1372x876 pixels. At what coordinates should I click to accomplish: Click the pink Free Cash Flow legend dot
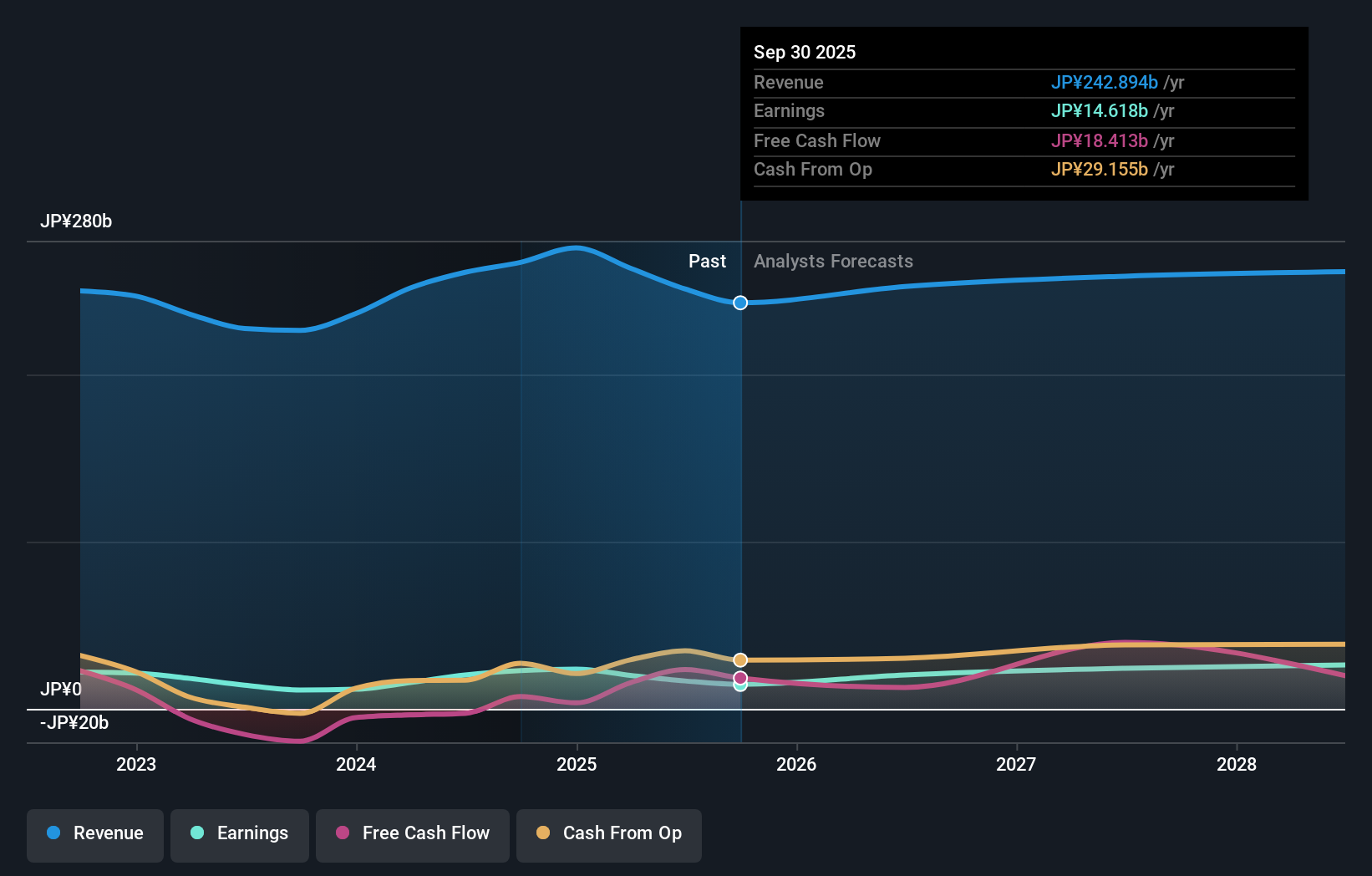[343, 833]
